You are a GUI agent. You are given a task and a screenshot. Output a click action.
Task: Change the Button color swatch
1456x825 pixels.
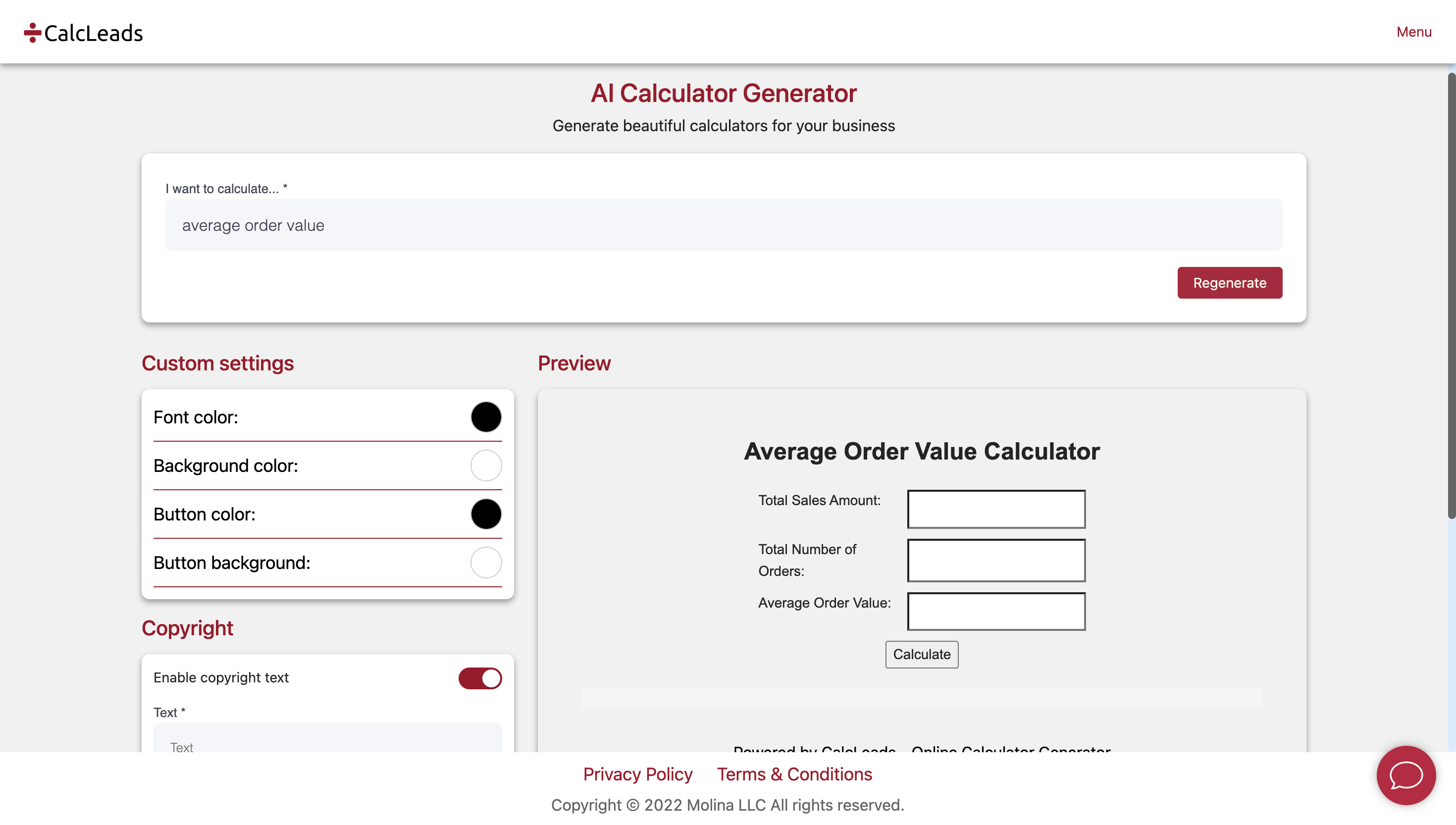(x=485, y=514)
